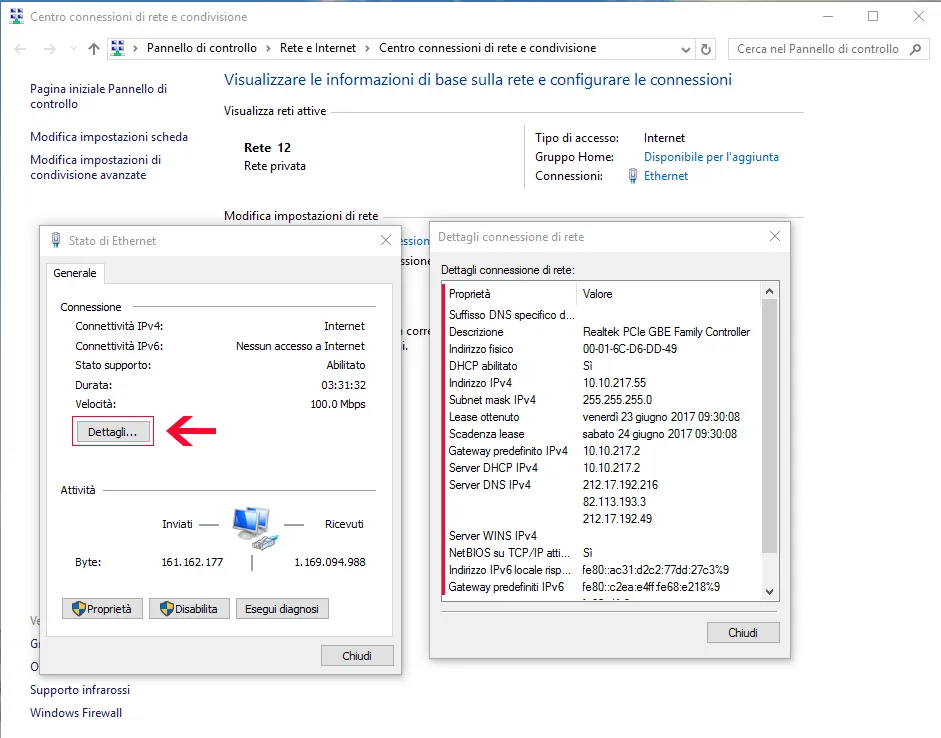Open Windows Firewall link
Viewport: 941px width, 738px height.
coord(76,713)
